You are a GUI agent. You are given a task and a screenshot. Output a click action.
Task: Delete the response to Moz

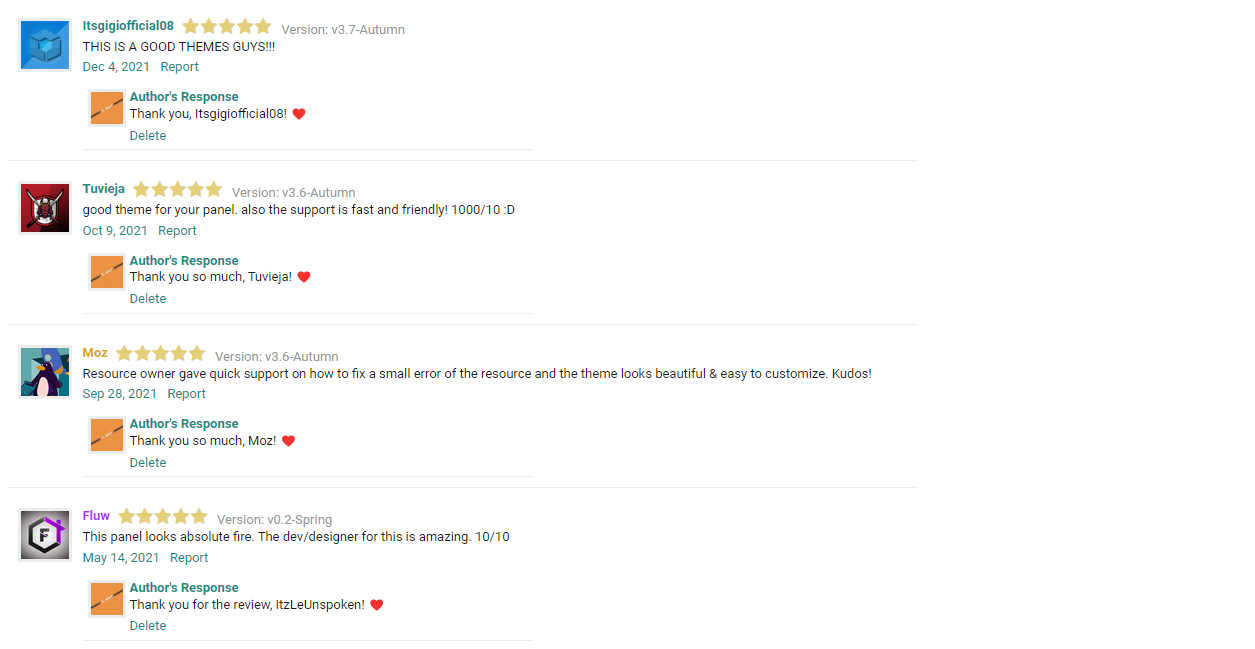point(148,463)
